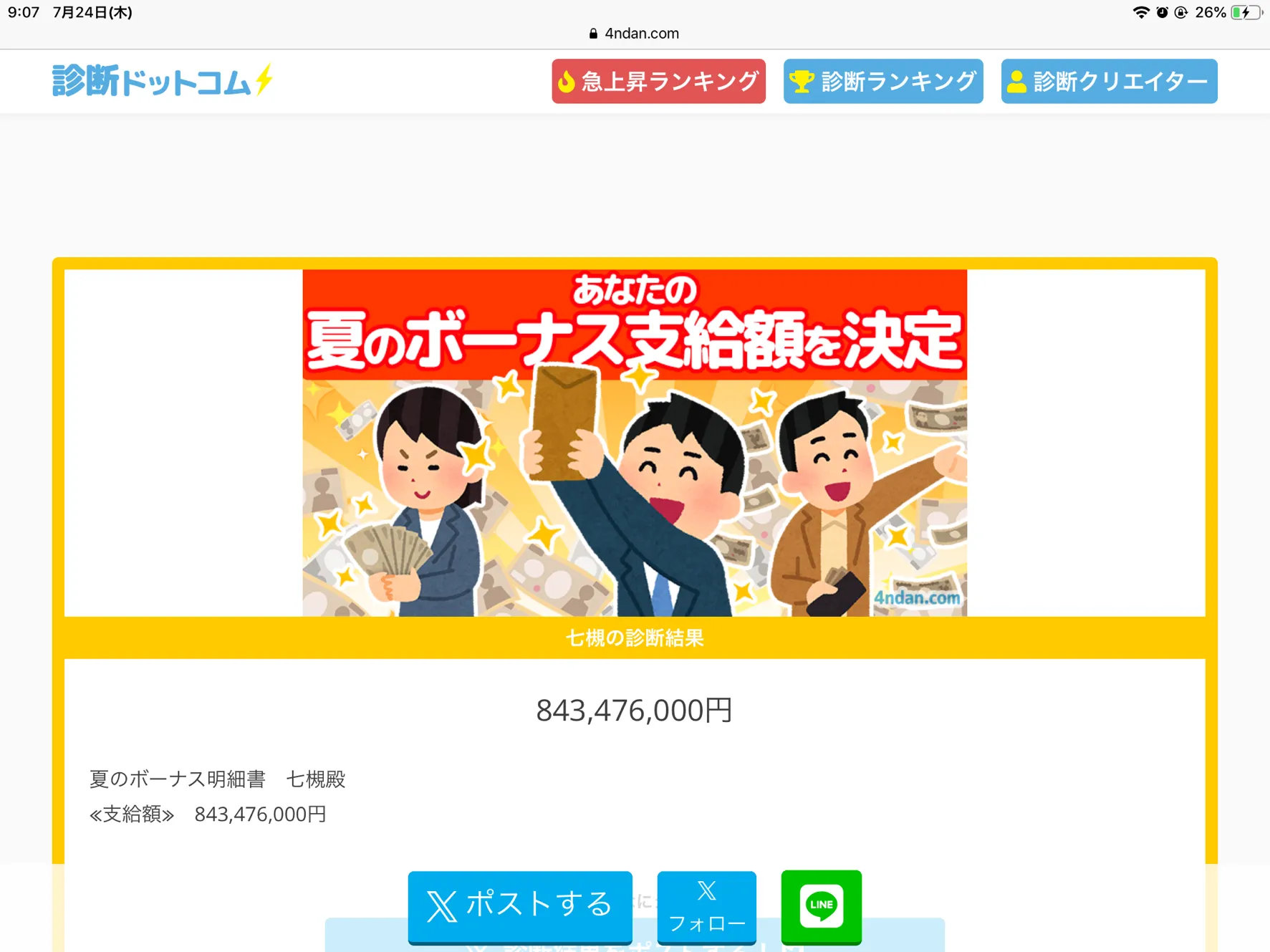Open 診断クリエイター creator page
1270x952 pixels.
coord(1109,82)
